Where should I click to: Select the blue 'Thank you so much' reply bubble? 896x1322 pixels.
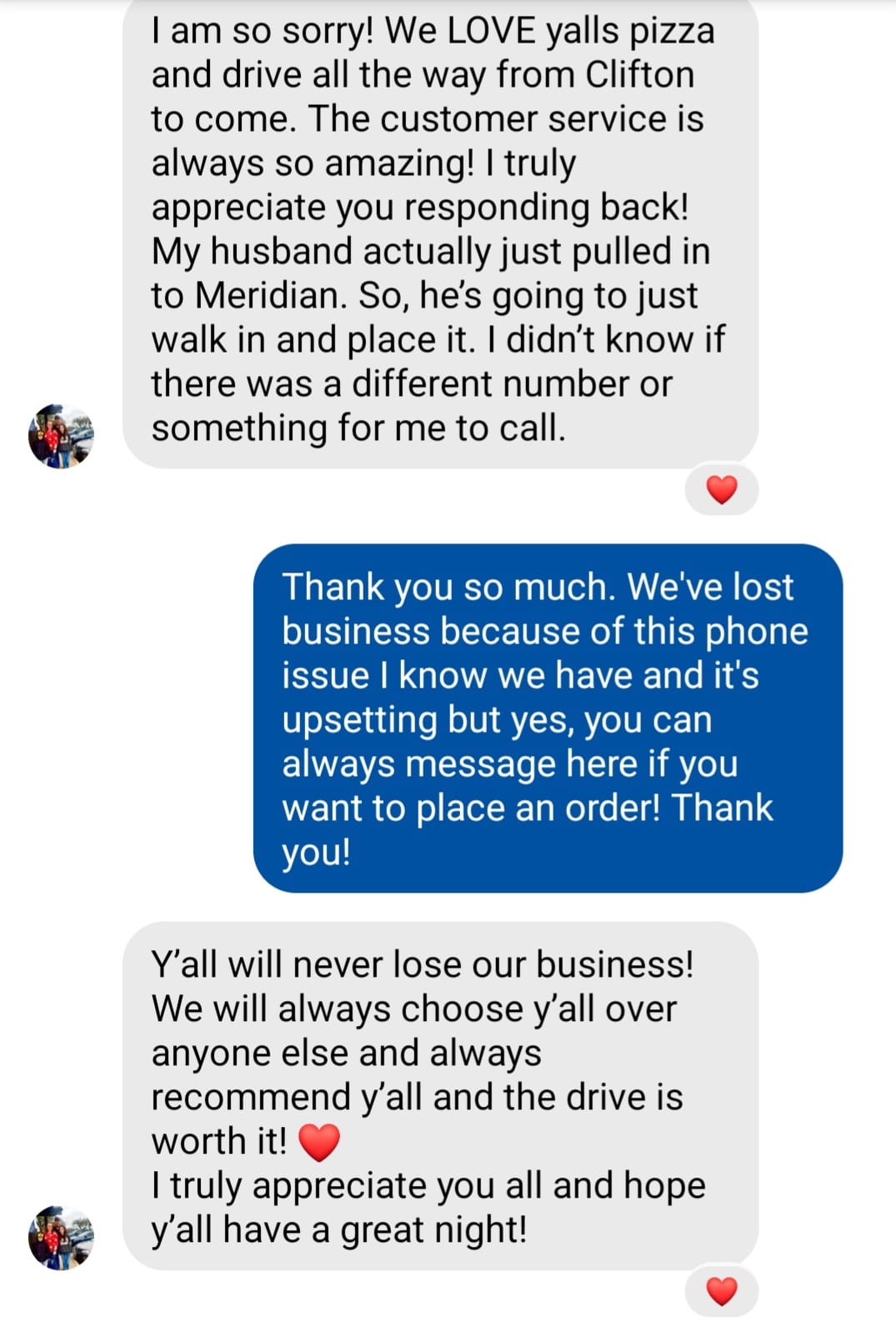pos(548,719)
